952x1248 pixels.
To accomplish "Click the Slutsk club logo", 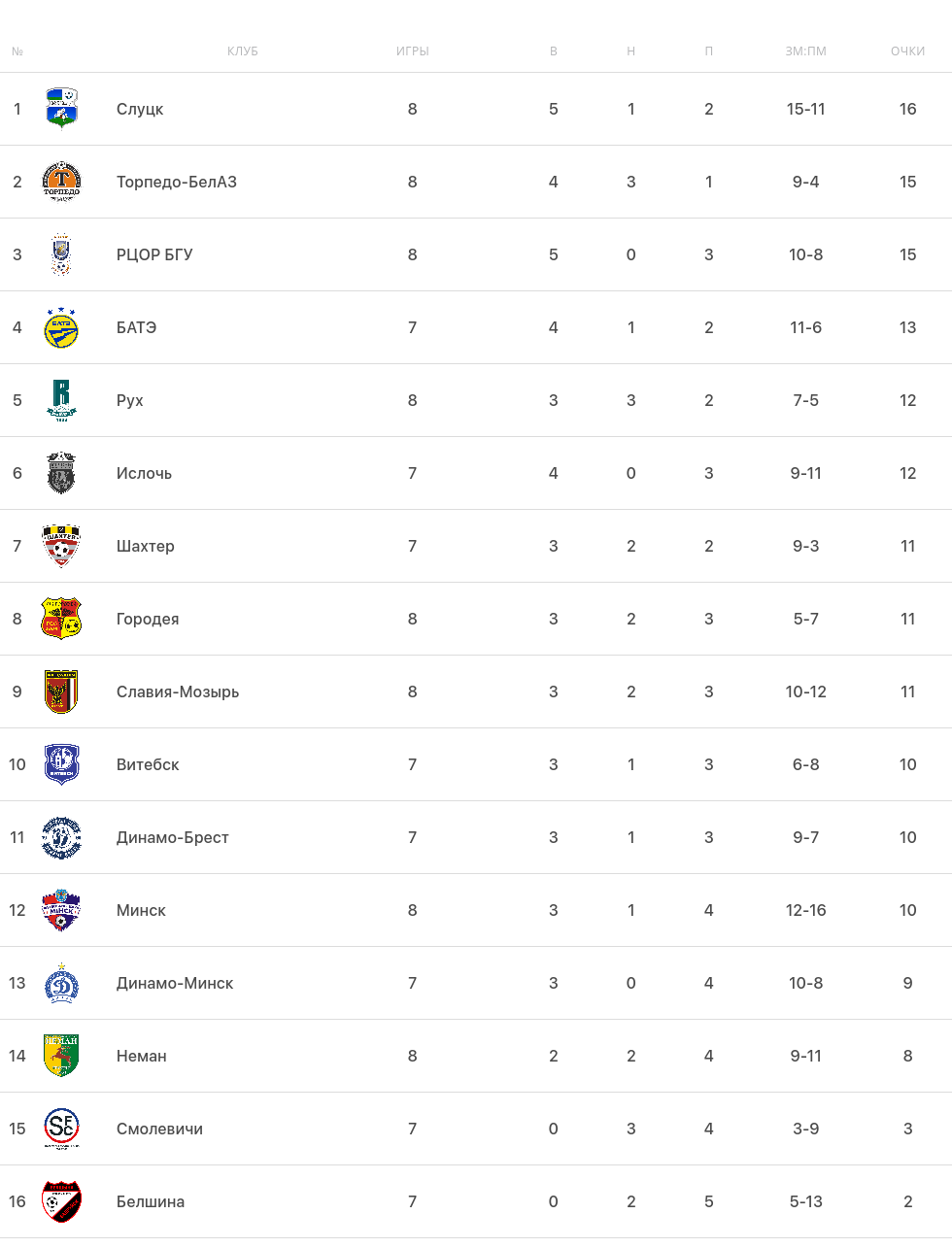I will coord(61,109).
